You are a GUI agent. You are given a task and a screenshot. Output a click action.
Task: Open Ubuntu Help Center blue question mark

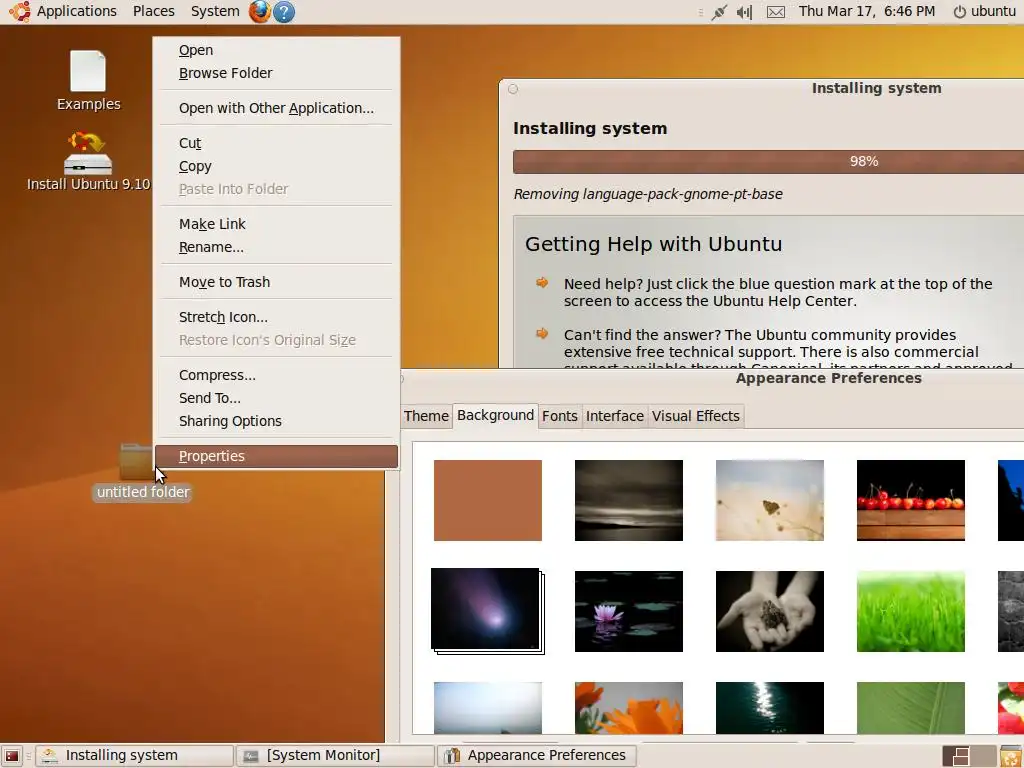coord(284,12)
